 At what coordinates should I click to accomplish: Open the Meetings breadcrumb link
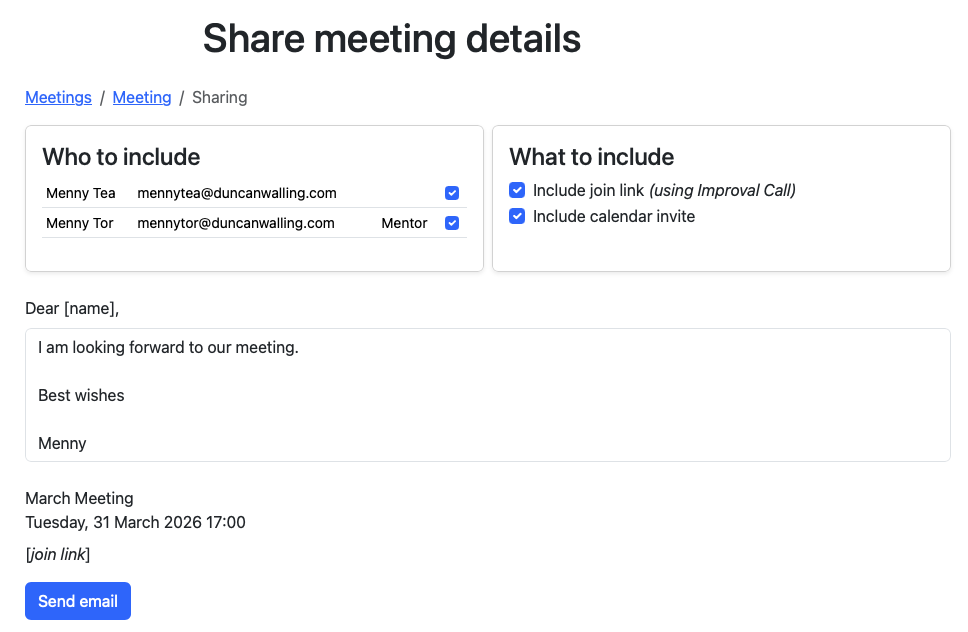[58, 97]
